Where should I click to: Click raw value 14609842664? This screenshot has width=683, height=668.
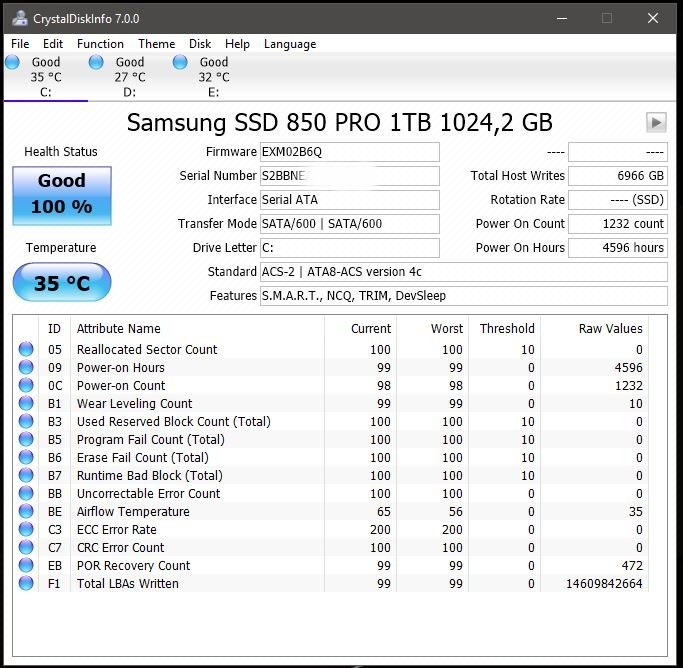tap(604, 584)
